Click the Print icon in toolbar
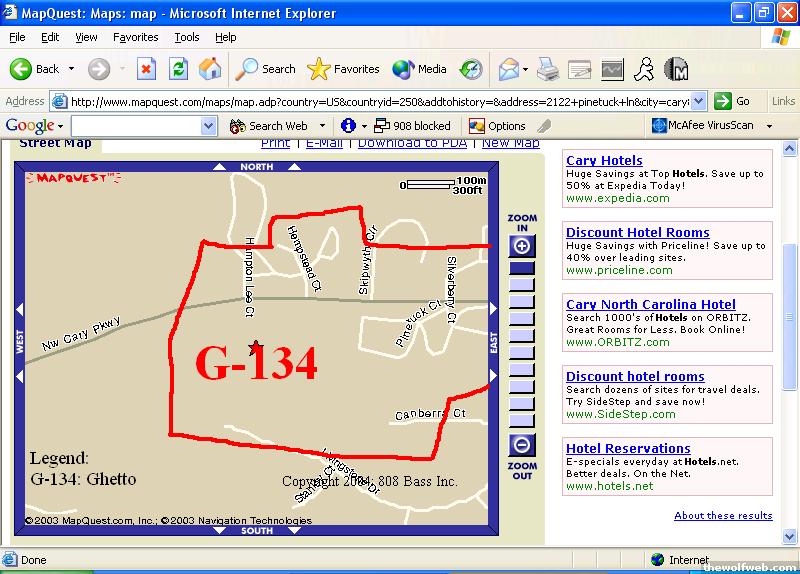Screen dimensions: 800x574 (547, 69)
